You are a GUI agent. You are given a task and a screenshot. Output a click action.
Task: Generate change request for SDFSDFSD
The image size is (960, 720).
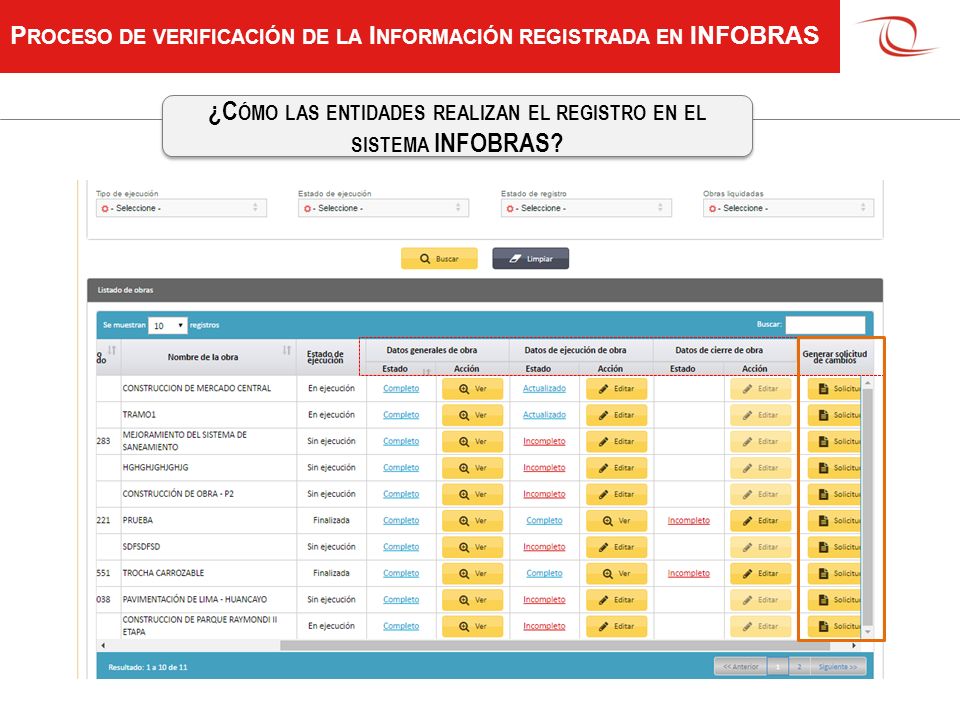[835, 547]
